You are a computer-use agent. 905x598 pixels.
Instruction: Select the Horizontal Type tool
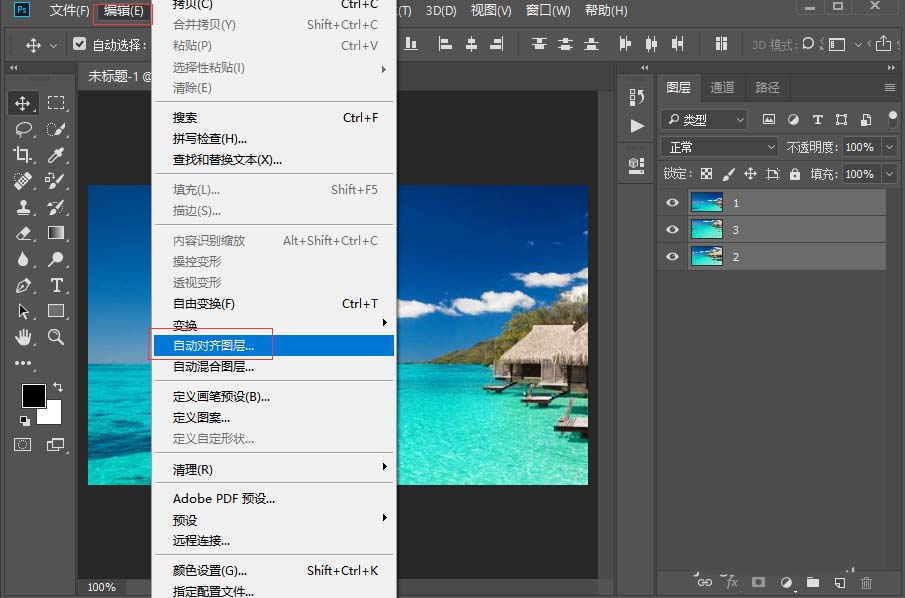coord(57,285)
